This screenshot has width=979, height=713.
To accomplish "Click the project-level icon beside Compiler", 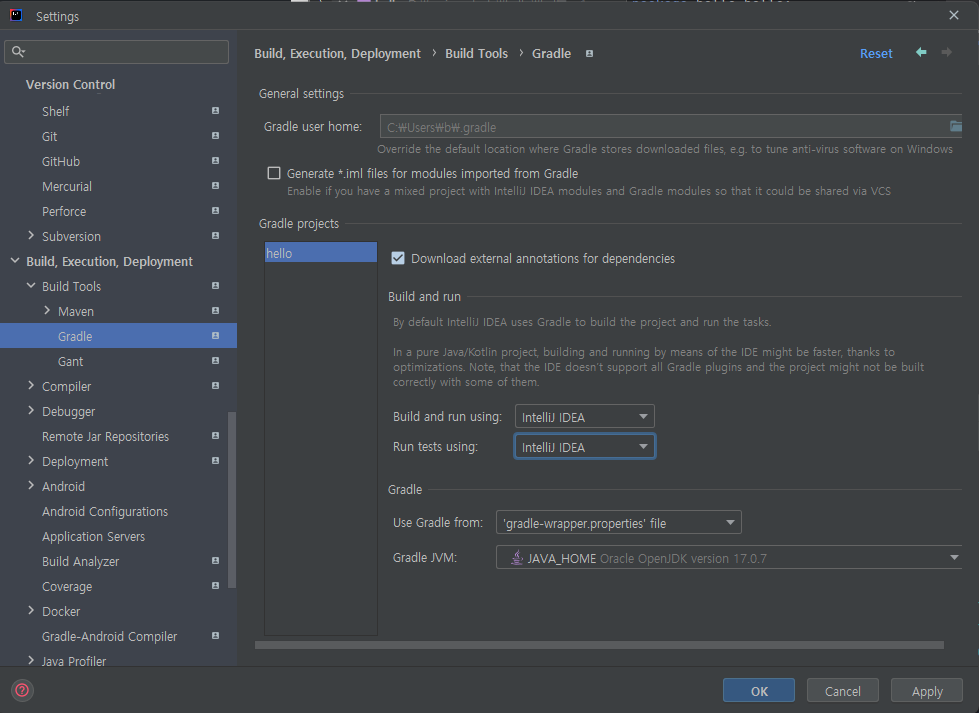I will click(215, 385).
